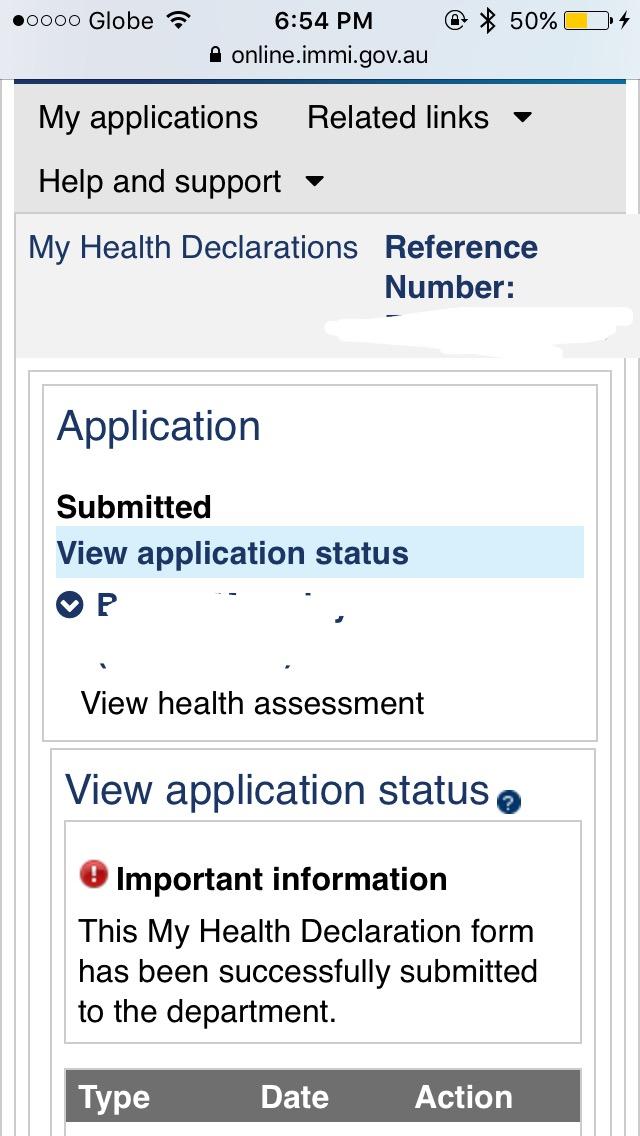Tap the Bluetooth status icon

[x=488, y=20]
